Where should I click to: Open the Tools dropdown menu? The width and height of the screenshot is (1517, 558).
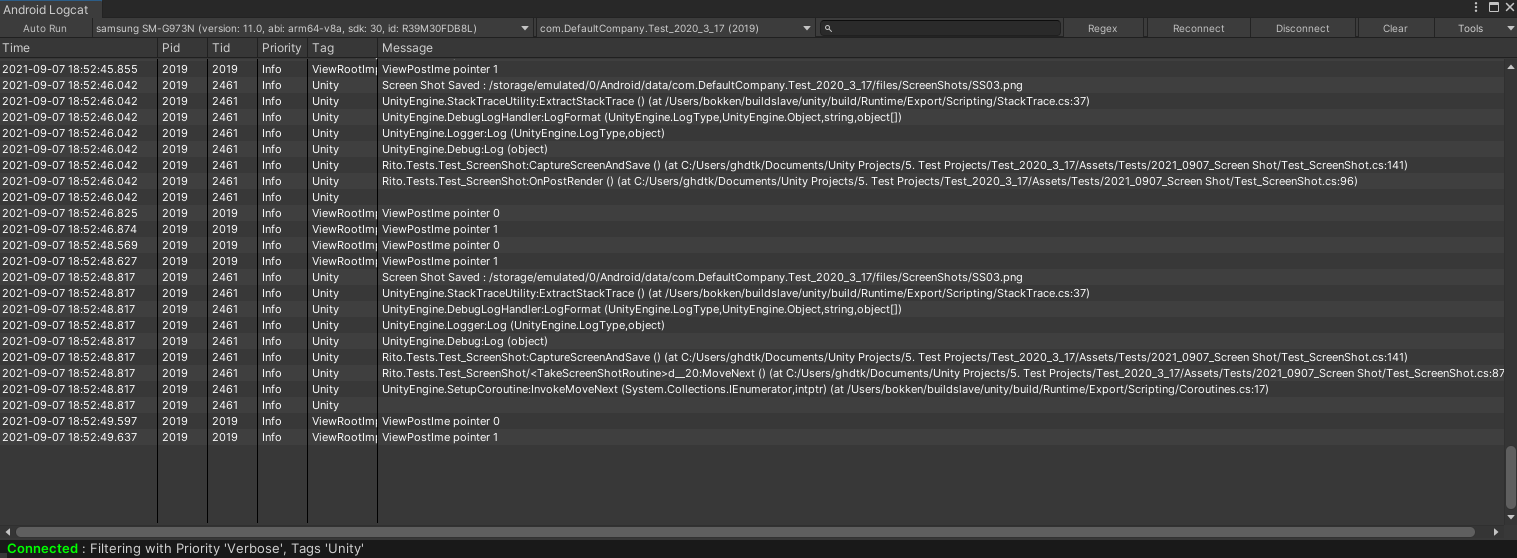[x=1478, y=29]
